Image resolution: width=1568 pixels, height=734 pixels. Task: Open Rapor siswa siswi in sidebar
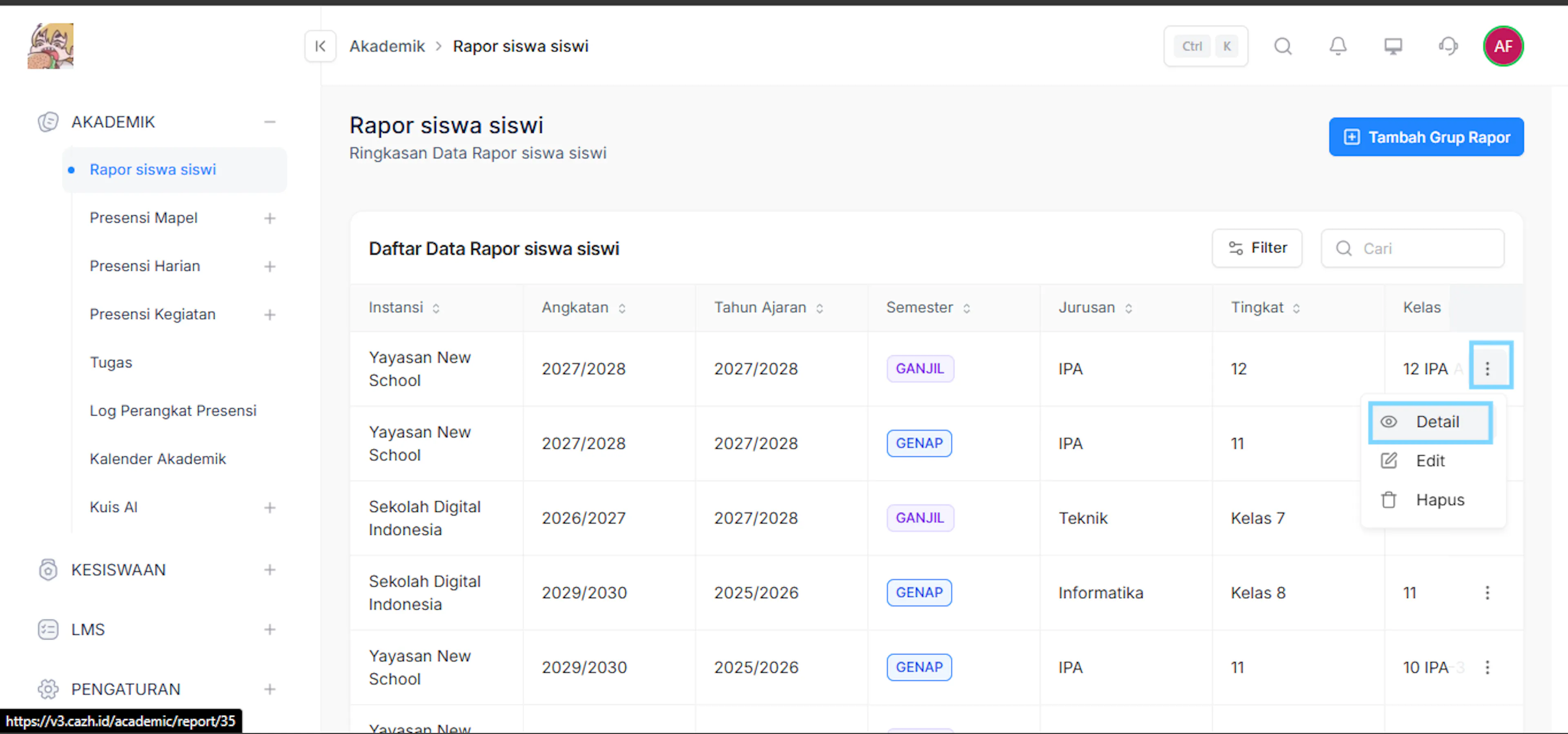(175, 170)
